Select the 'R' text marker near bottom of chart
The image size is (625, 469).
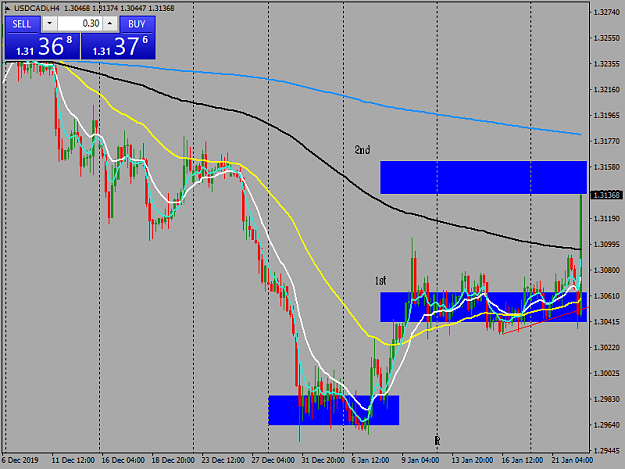437,441
